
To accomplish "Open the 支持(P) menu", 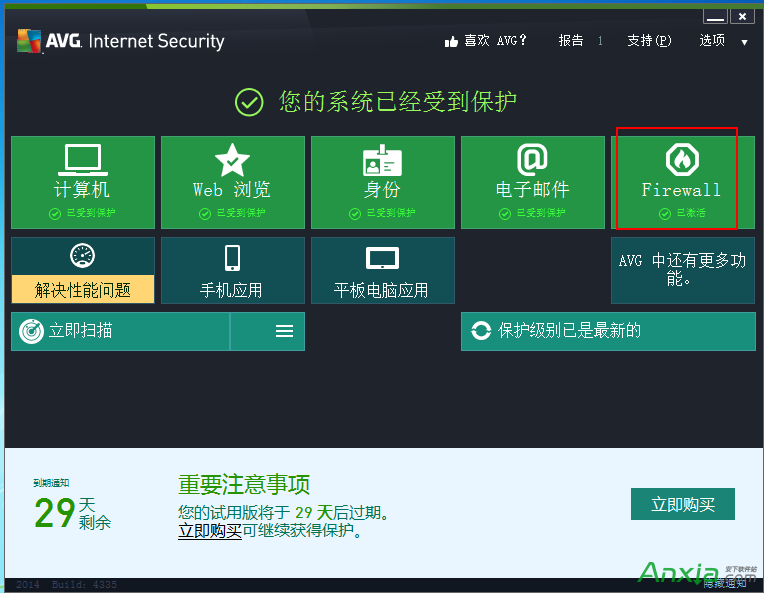I will [649, 40].
